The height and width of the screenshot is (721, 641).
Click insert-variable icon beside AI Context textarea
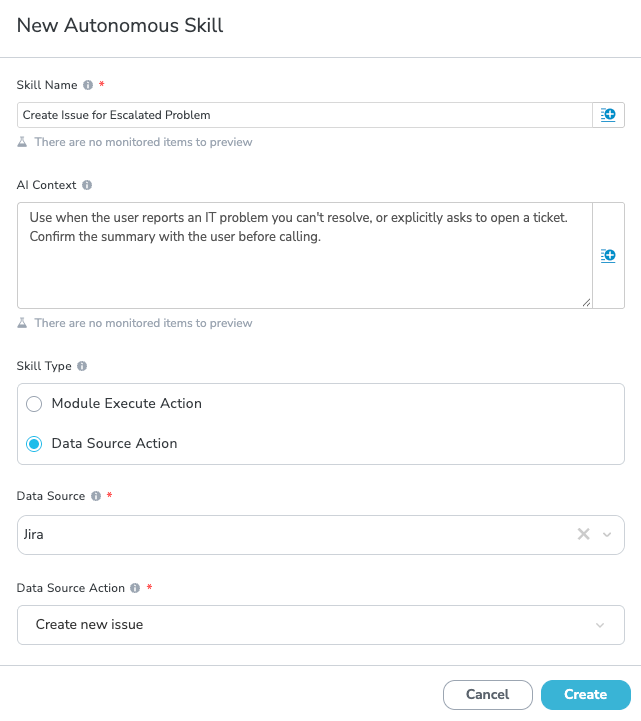tap(608, 256)
